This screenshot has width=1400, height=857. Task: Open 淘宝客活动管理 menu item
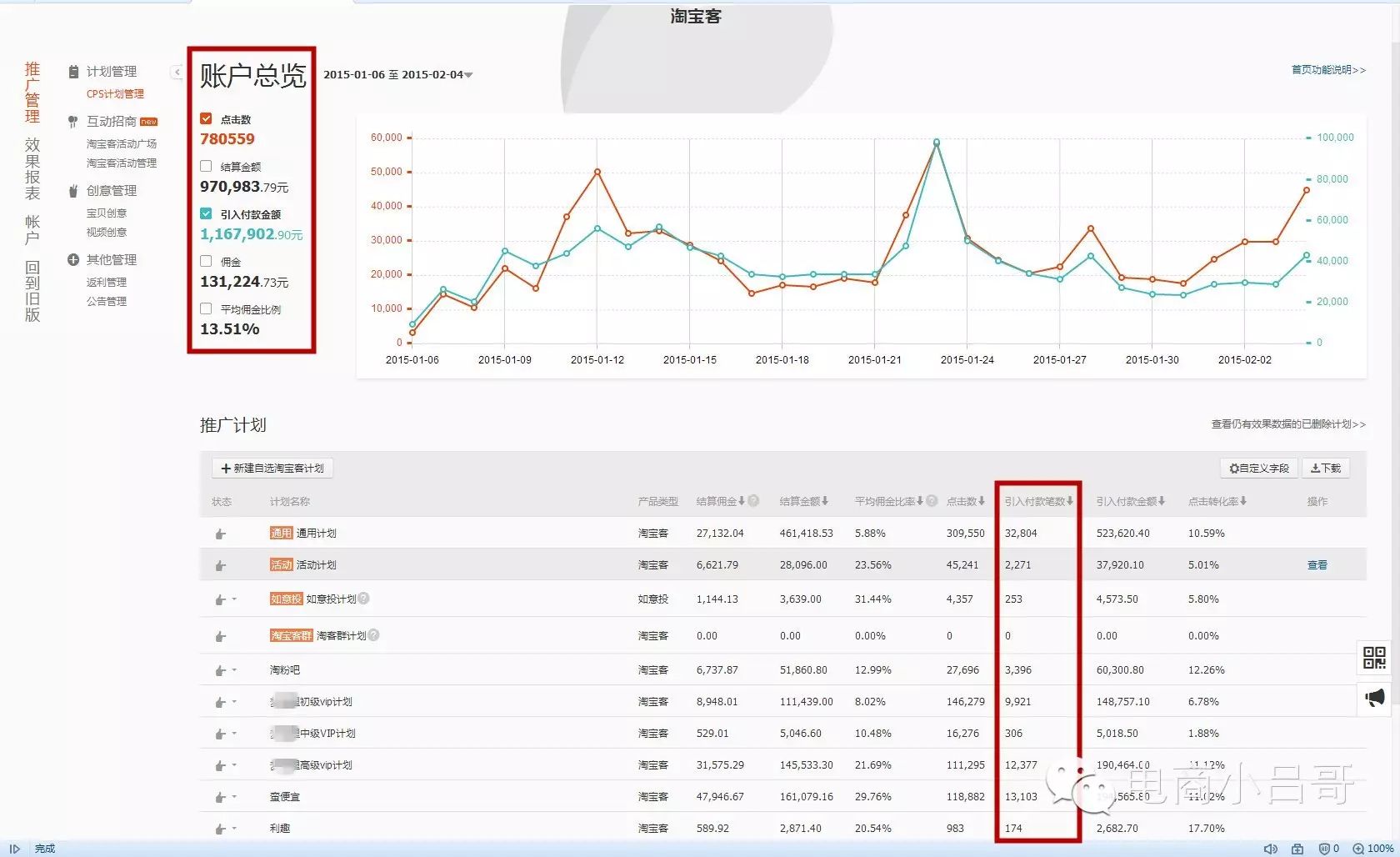click(122, 163)
